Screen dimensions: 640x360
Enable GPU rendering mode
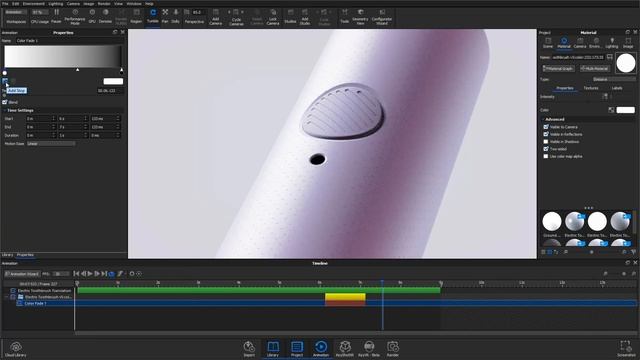click(92, 16)
